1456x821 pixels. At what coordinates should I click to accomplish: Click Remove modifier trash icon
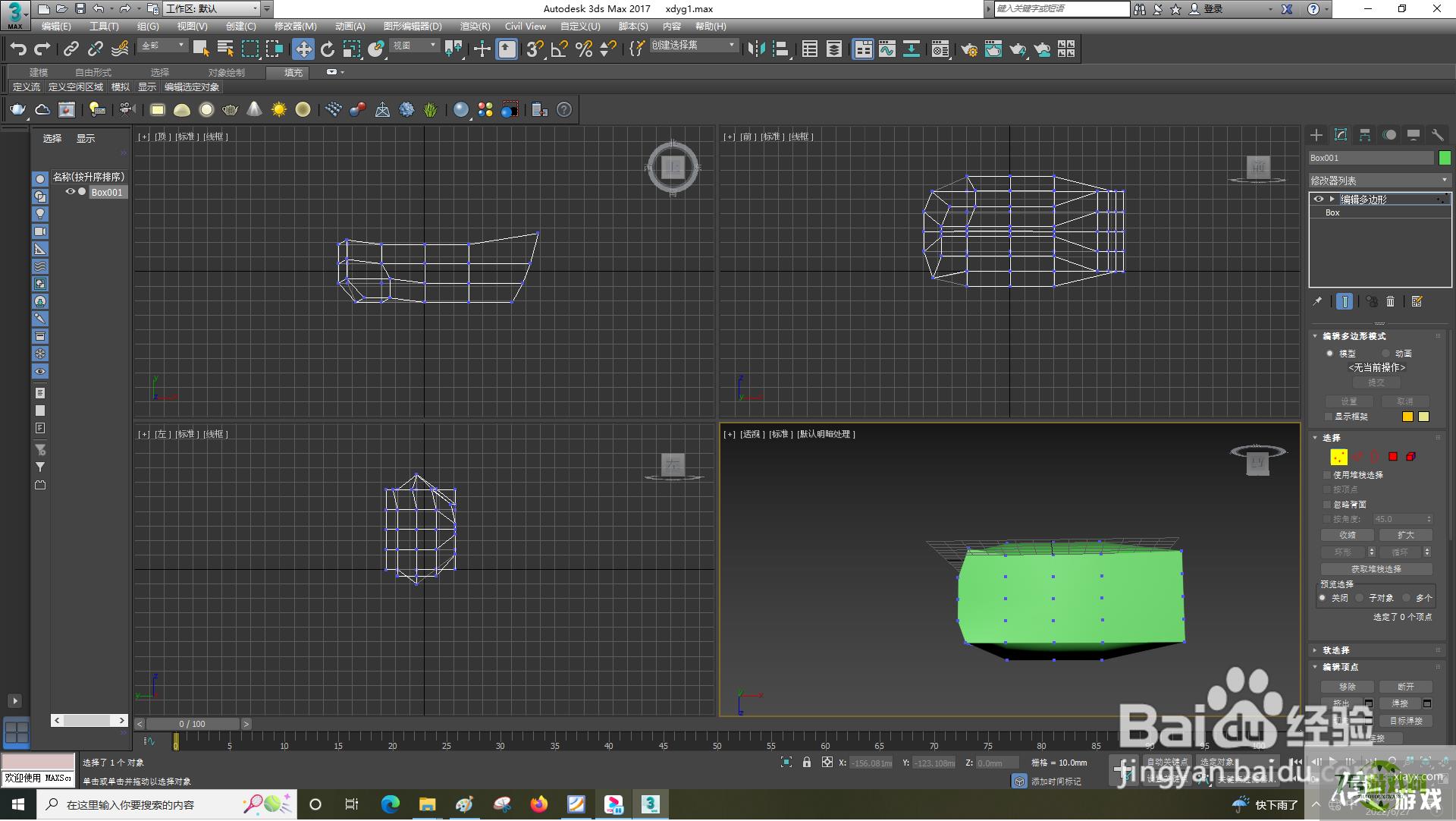point(1390,301)
